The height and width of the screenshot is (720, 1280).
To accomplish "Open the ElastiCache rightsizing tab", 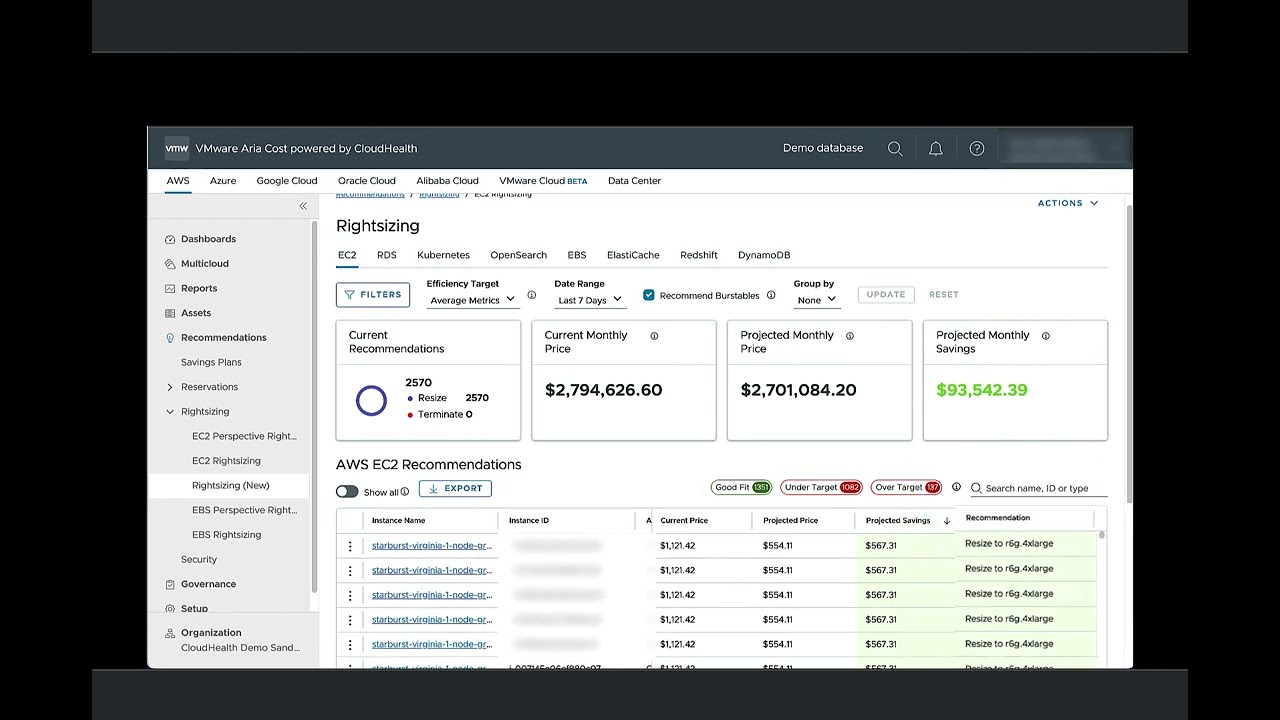I will click(x=633, y=255).
